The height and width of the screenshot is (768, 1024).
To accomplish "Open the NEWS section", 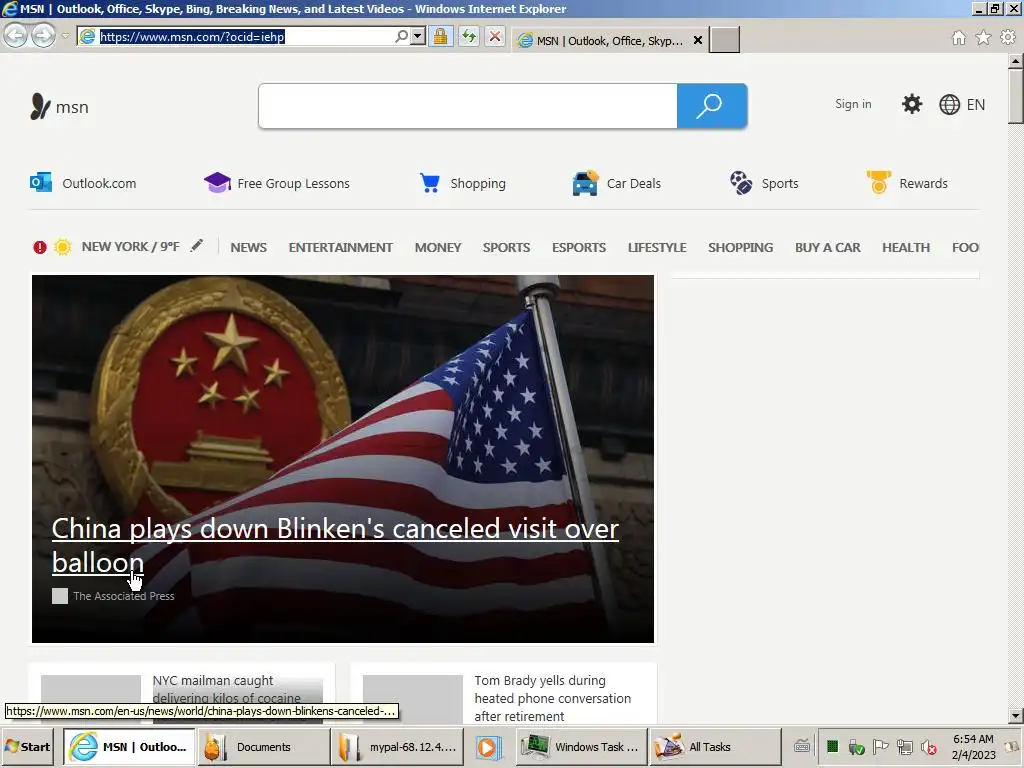I will click(x=249, y=248).
